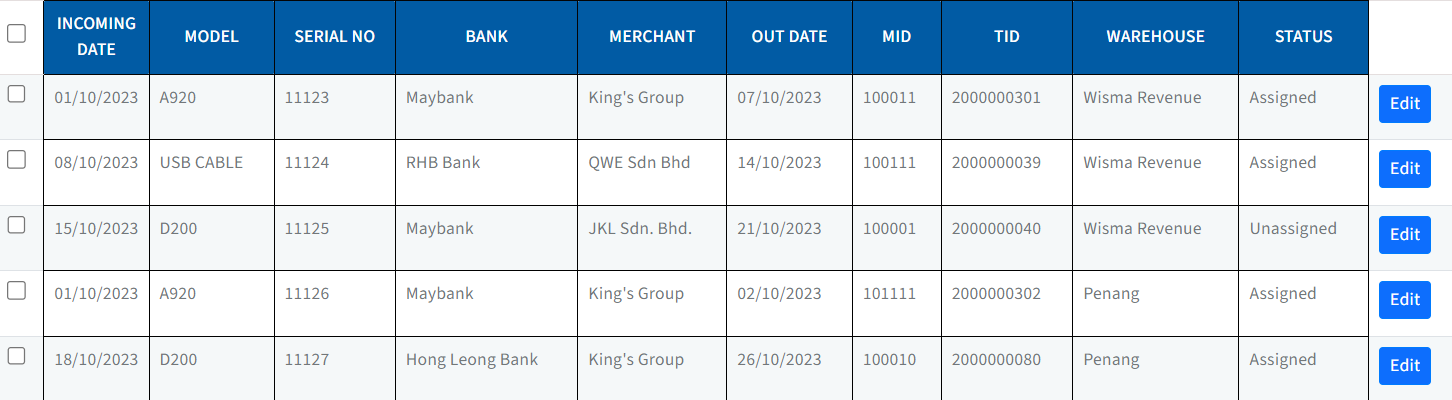1452x400 pixels.
Task: Click the Merchant column header
Action: point(651,36)
